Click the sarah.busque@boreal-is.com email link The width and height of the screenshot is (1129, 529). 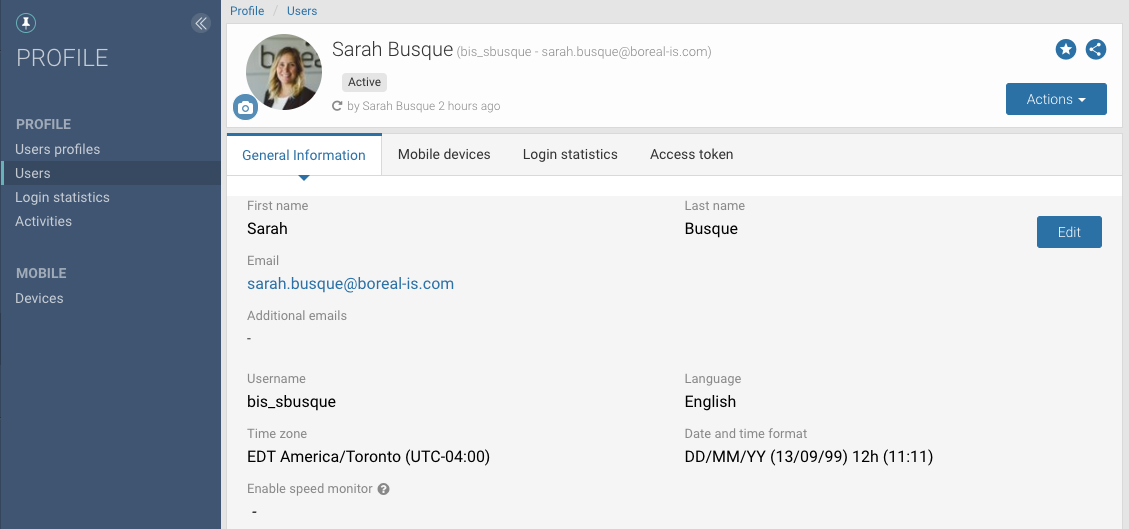click(350, 283)
